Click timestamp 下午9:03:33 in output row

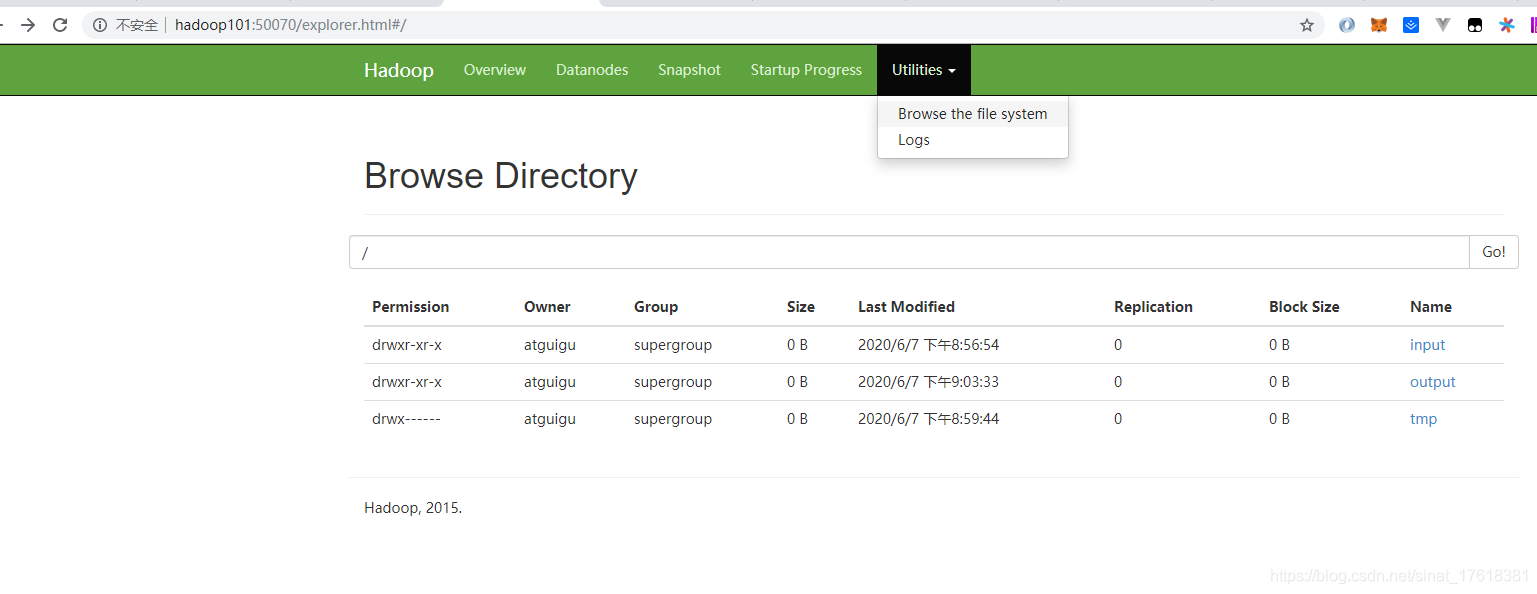coord(961,382)
